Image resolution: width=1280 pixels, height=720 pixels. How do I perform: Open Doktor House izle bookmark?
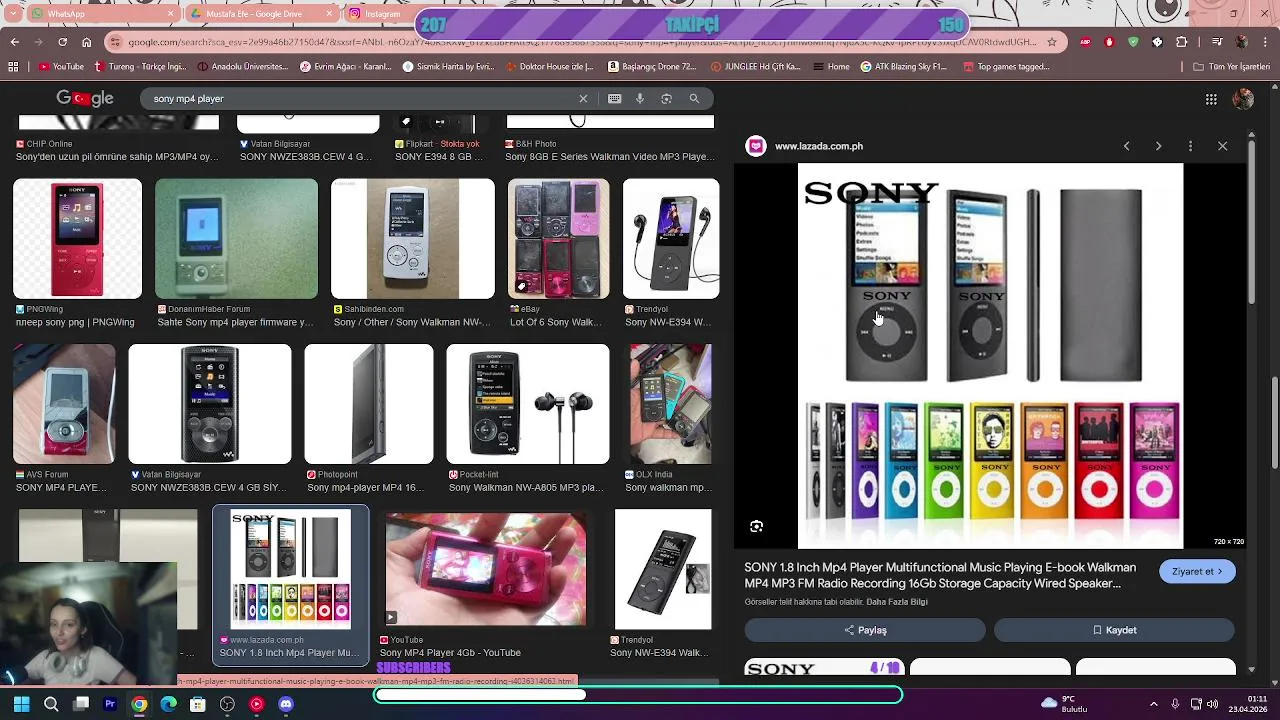548,67
